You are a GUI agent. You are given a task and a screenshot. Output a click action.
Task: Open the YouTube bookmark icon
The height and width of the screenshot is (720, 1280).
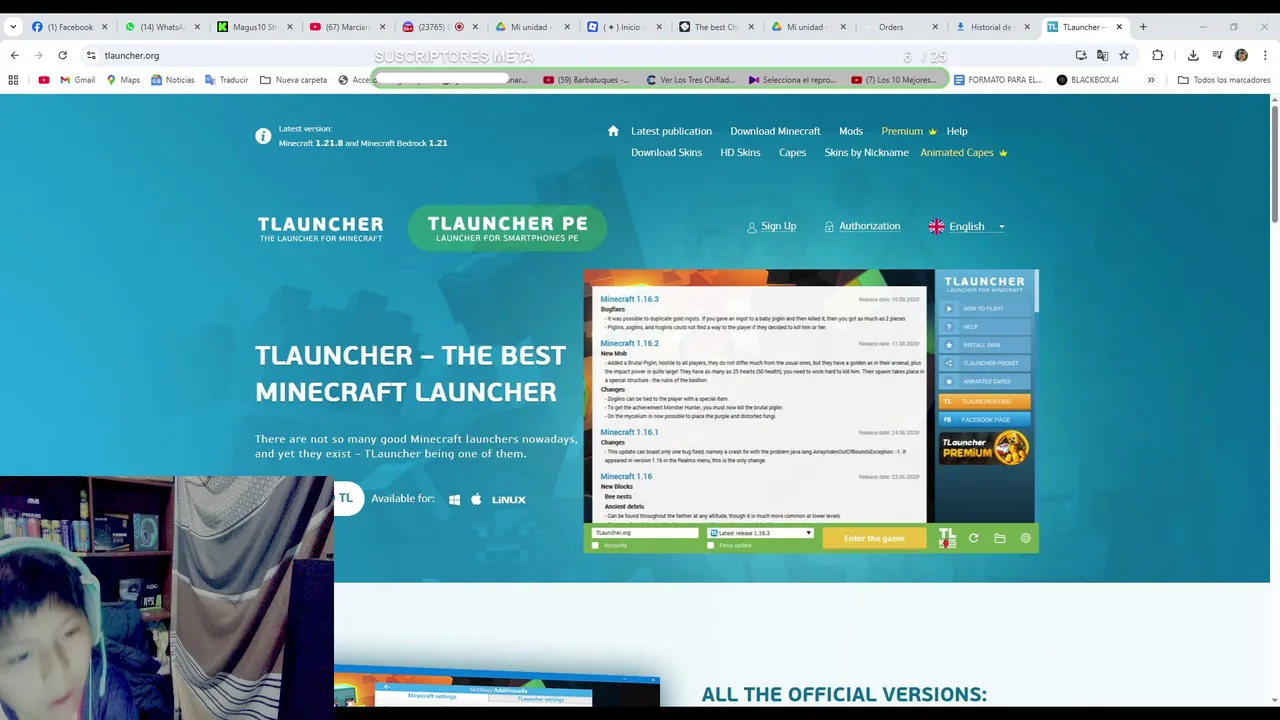43,80
